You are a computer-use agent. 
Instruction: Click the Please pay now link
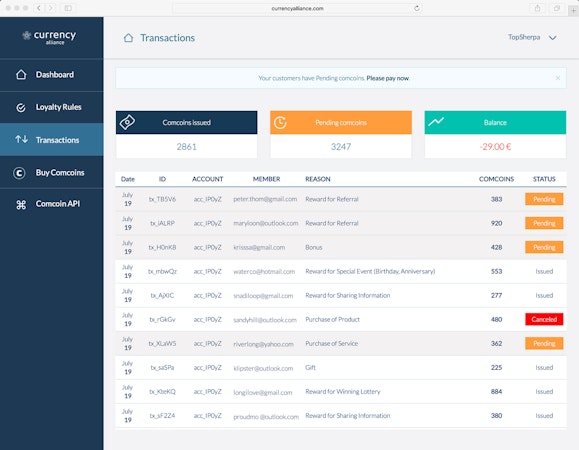click(387, 78)
